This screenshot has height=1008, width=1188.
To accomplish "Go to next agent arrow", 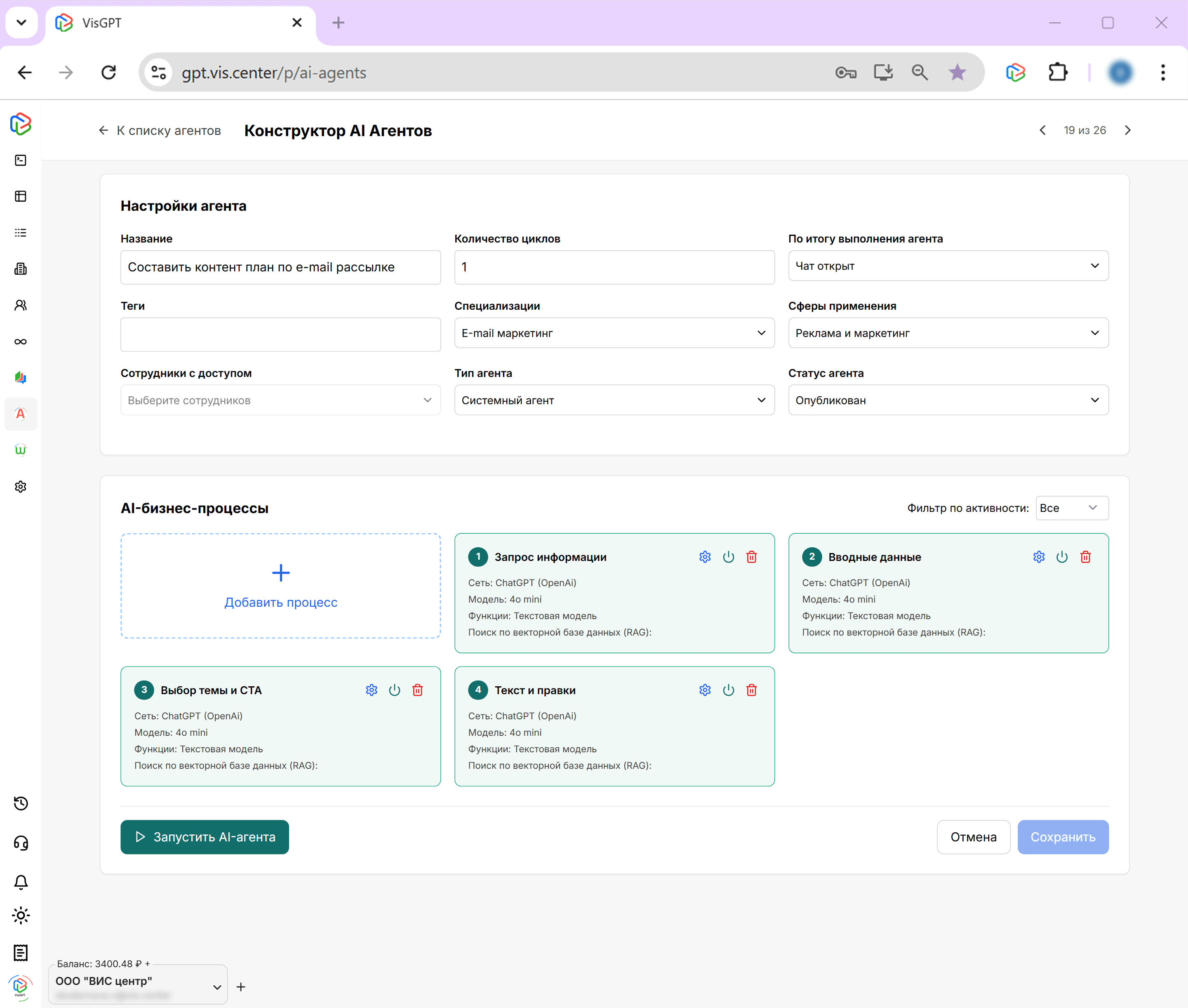I will [x=1127, y=130].
